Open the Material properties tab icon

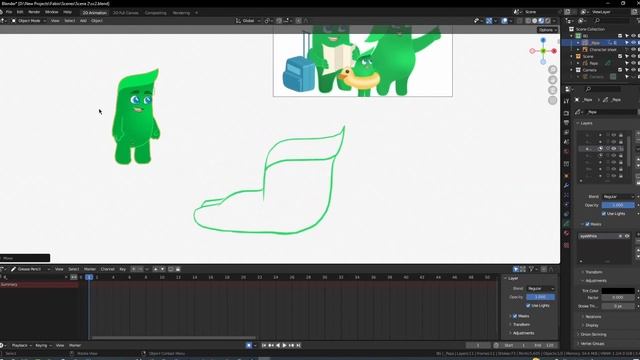coord(566,233)
